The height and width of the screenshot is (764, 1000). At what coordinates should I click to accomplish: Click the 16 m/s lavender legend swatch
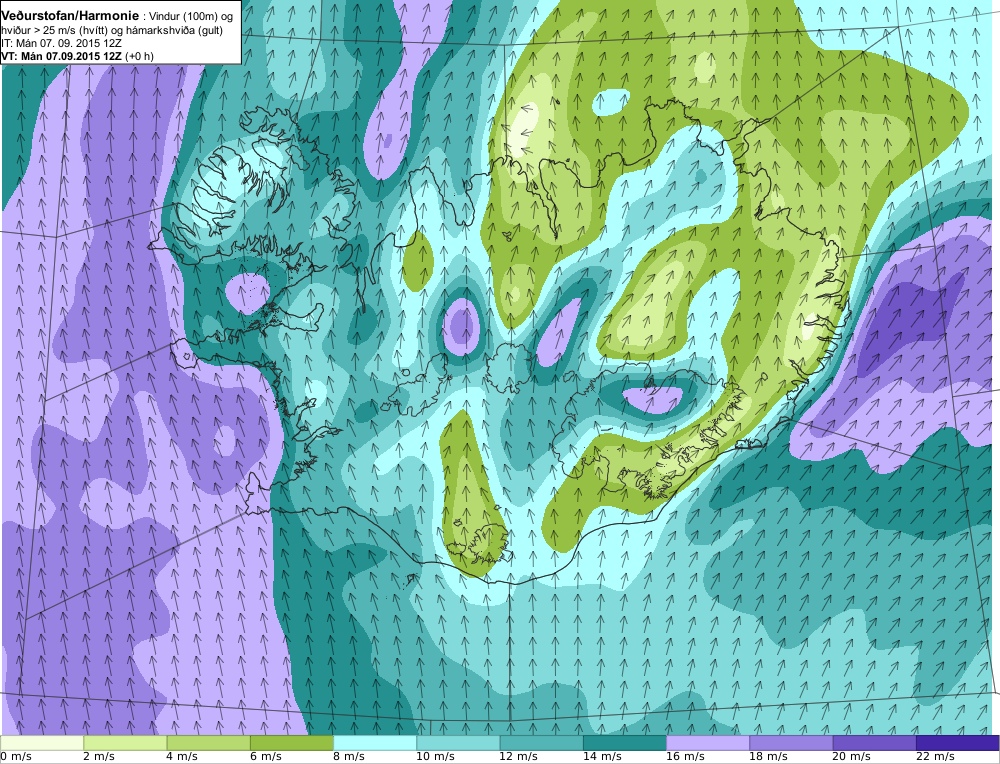click(708, 743)
